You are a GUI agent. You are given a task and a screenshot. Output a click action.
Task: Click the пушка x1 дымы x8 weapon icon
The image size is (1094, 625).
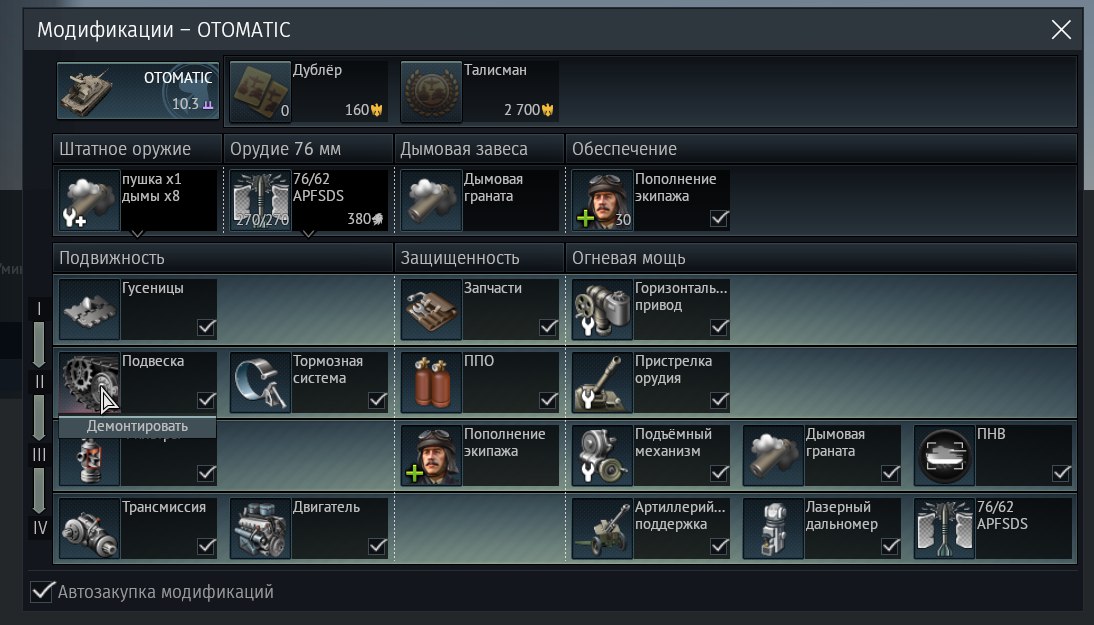click(89, 200)
